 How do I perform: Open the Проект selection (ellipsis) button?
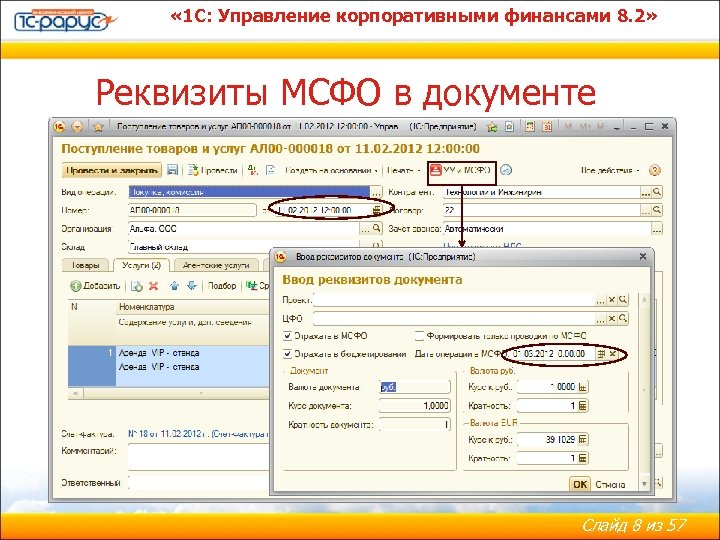coord(601,300)
